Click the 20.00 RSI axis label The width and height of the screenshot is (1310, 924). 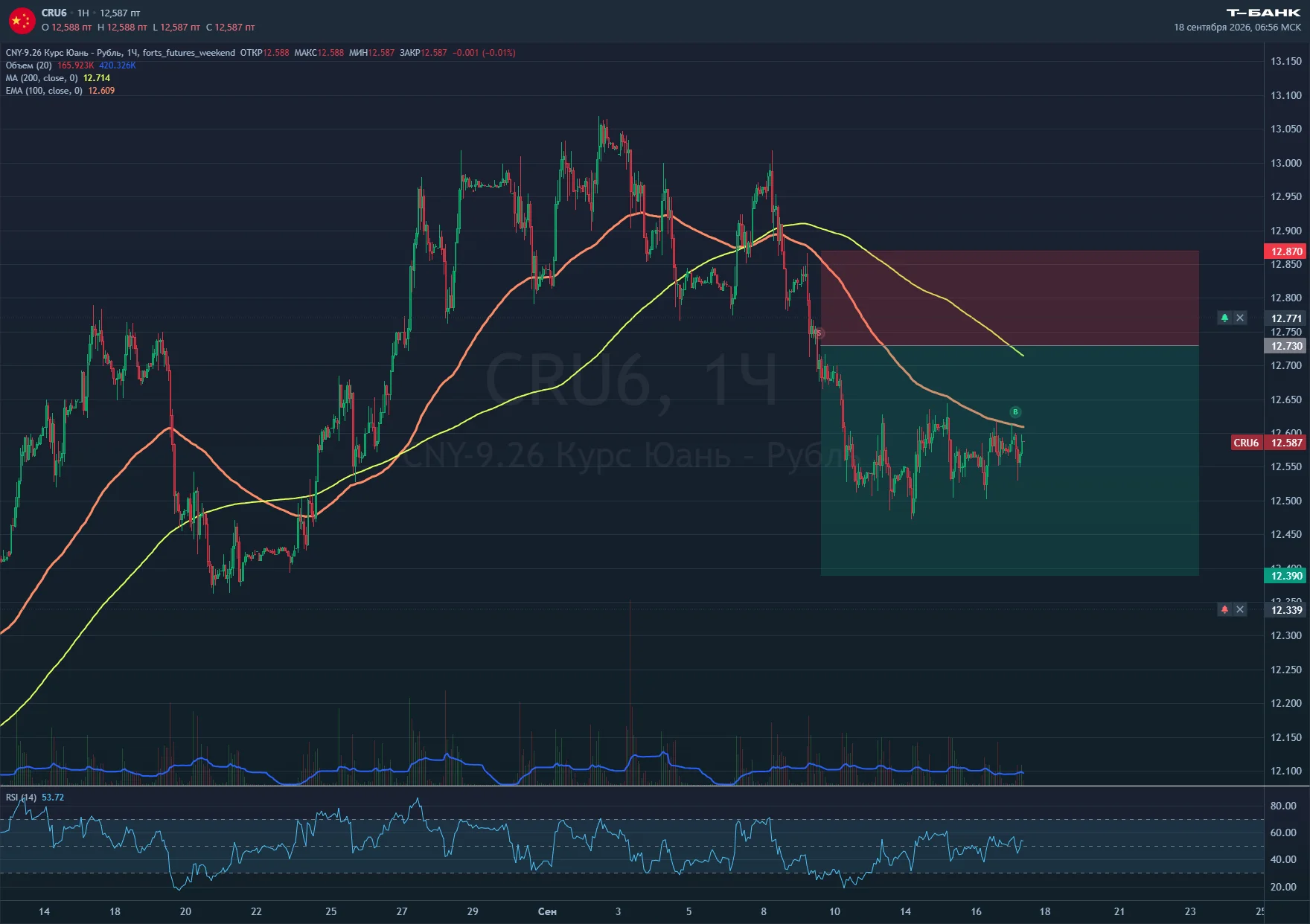click(x=1283, y=887)
